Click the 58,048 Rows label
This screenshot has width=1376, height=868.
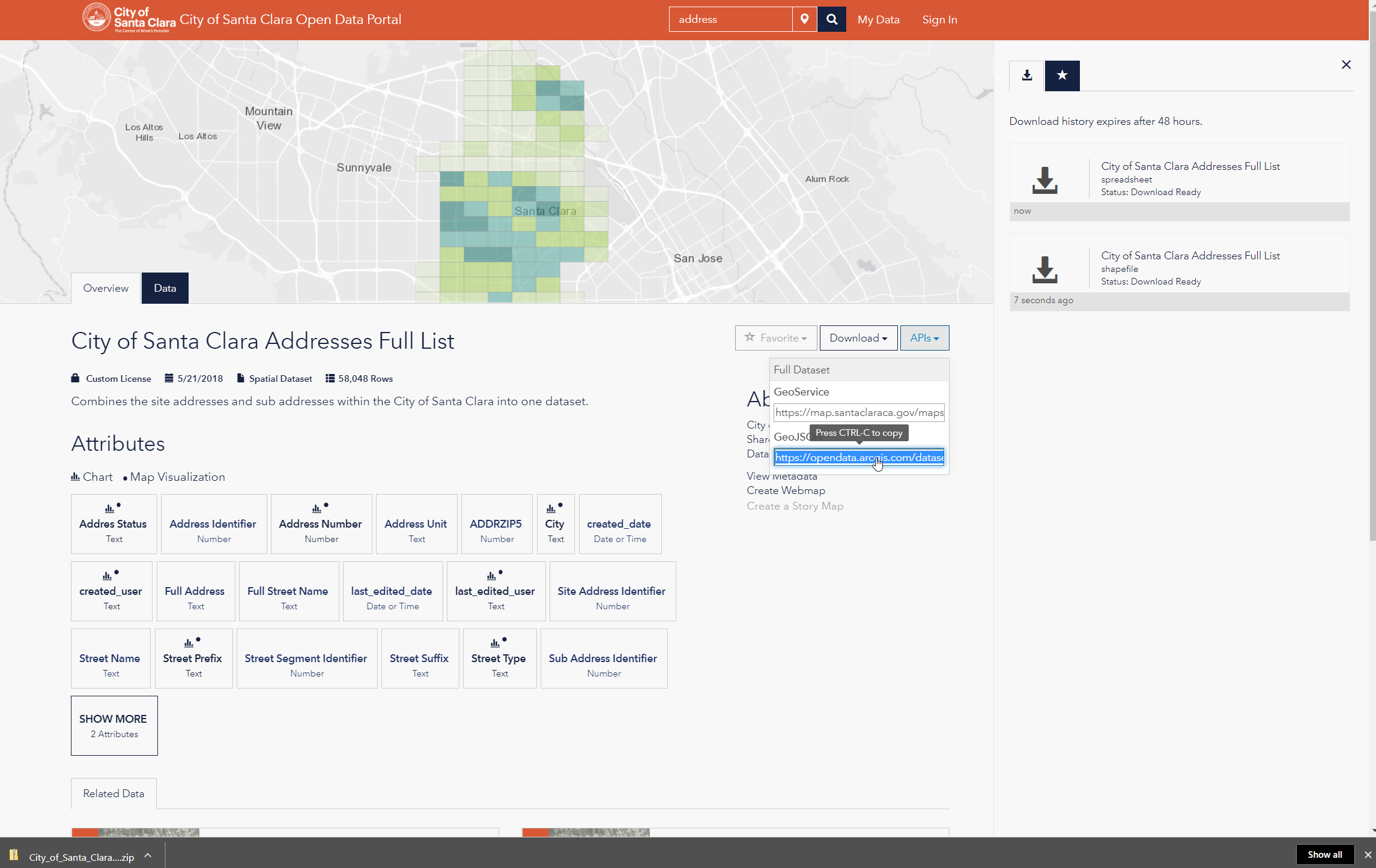[x=365, y=378]
